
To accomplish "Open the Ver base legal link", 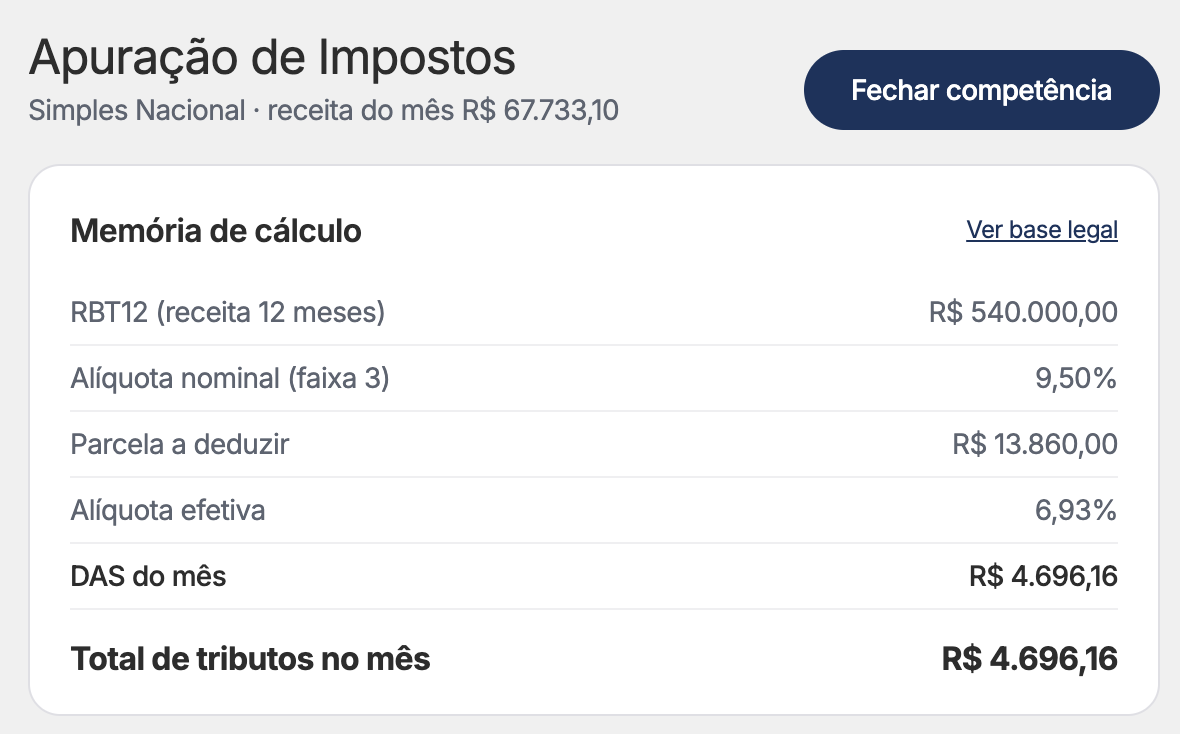I will 1042,230.
